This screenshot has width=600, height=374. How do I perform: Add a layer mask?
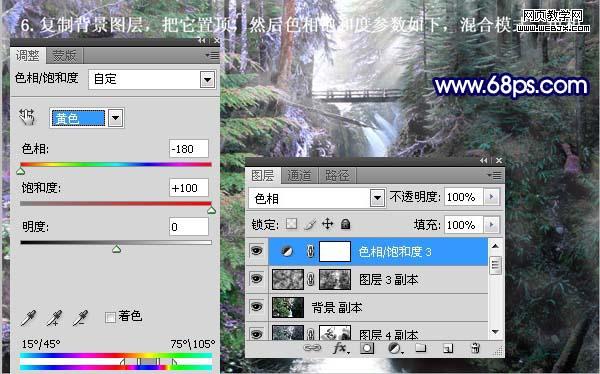tap(367, 348)
